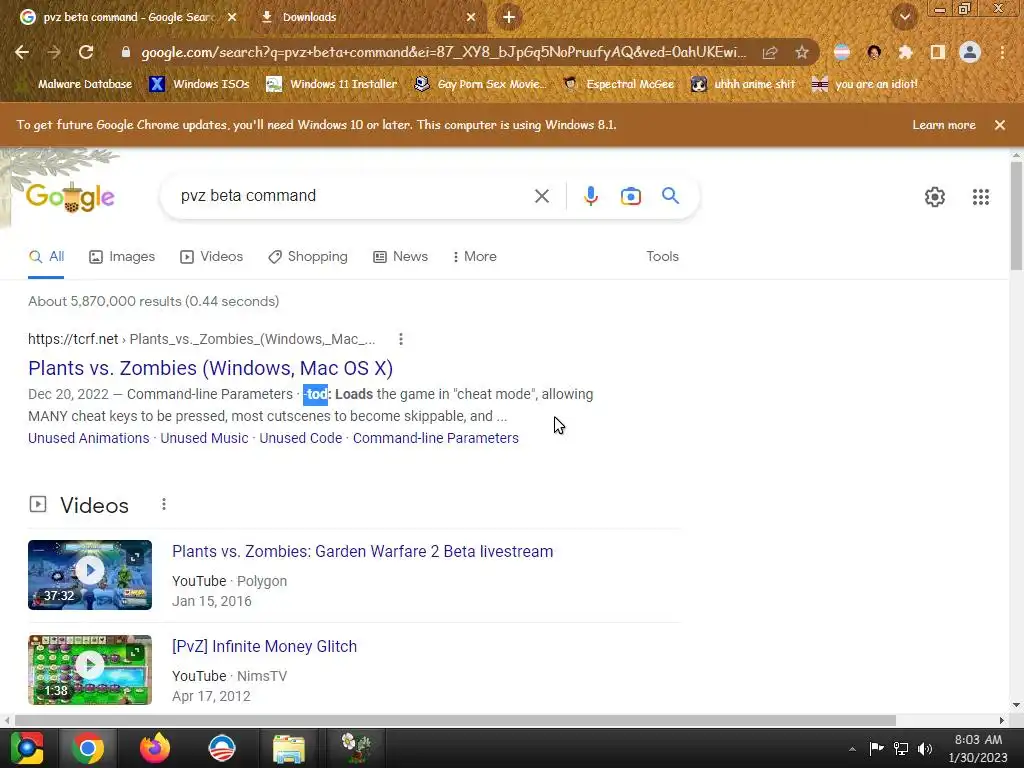
Task: Start voice search with the microphone
Action: (590, 196)
